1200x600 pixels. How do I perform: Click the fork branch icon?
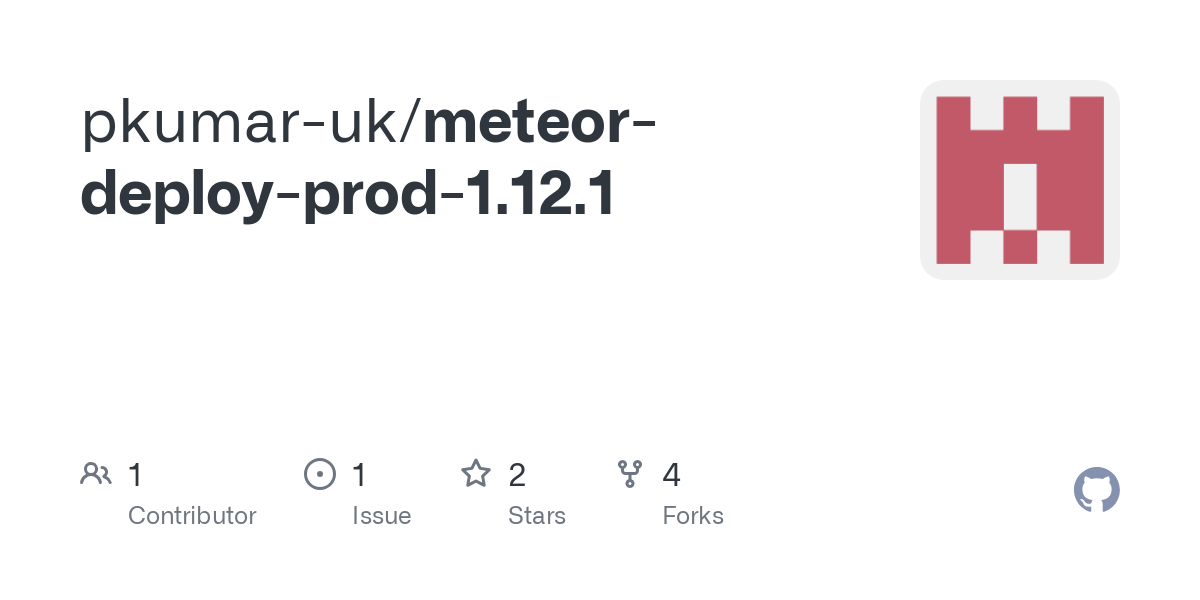[630, 474]
